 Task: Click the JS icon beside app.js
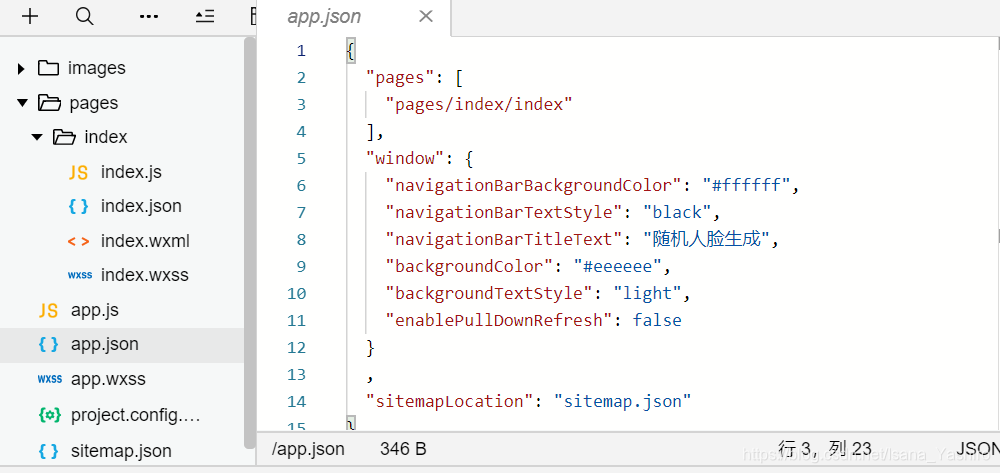click(48, 310)
